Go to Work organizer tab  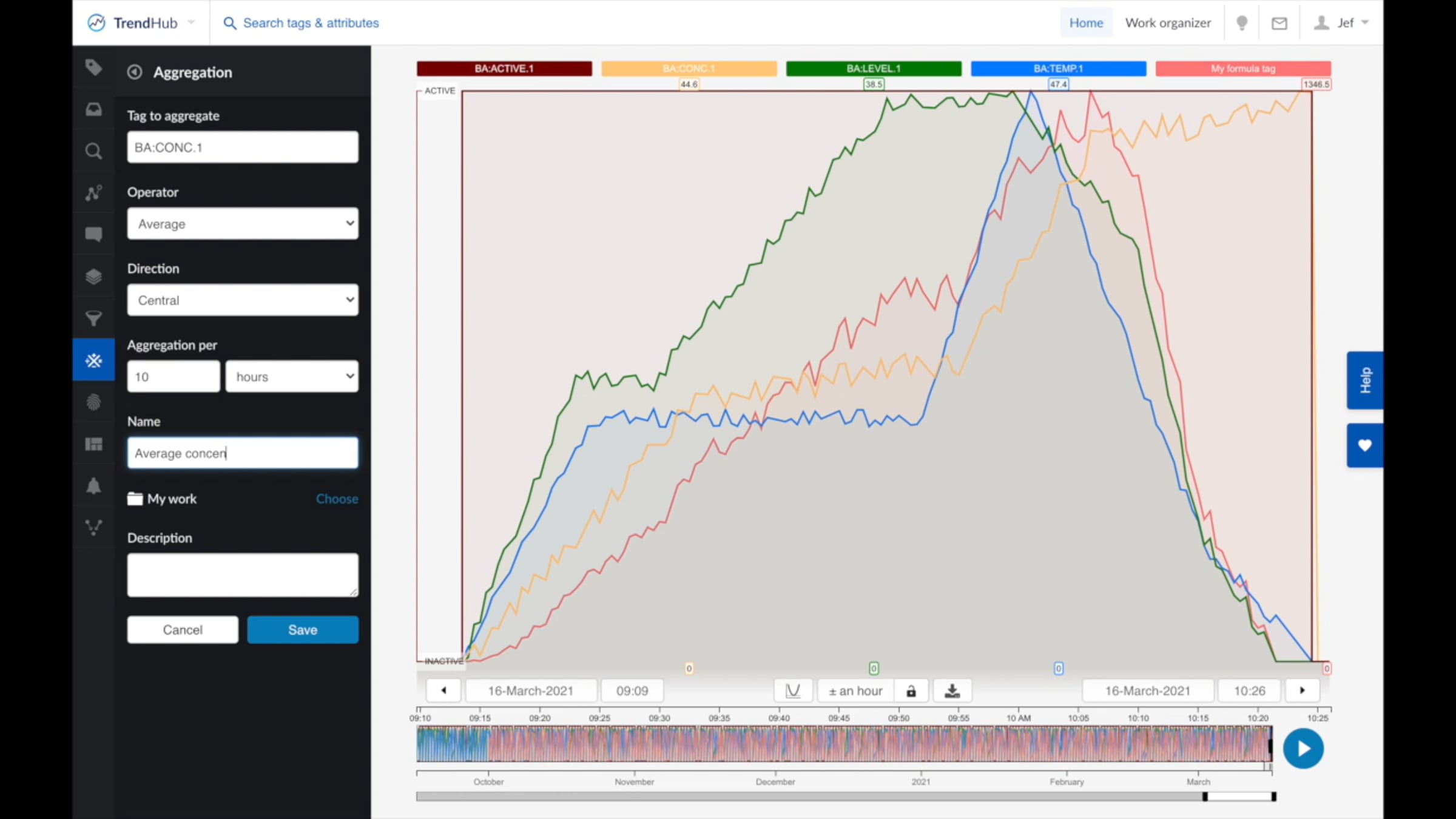pyautogui.click(x=1167, y=23)
